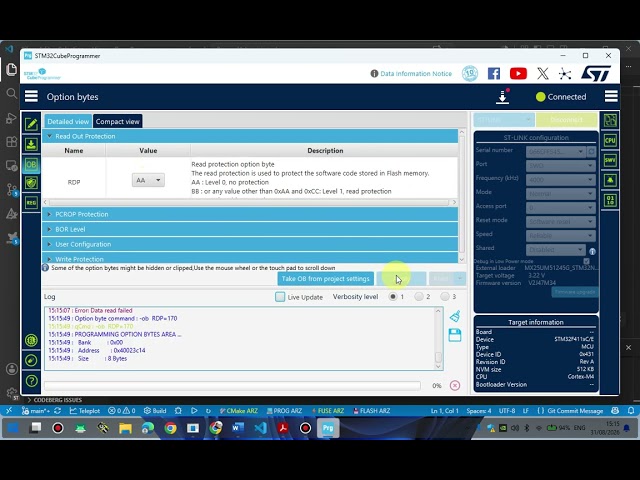Expand the BOR Level section
This screenshot has width=640, height=480.
[x=250, y=229]
